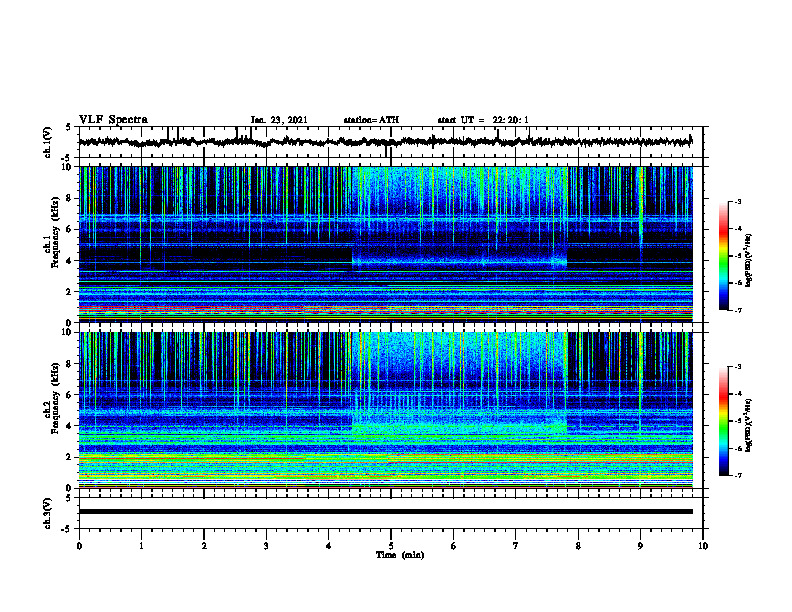Image resolution: width=792 pixels, height=612 pixels.
Task: Select the "start UT = 22:20: 1" text
Action: point(483,120)
